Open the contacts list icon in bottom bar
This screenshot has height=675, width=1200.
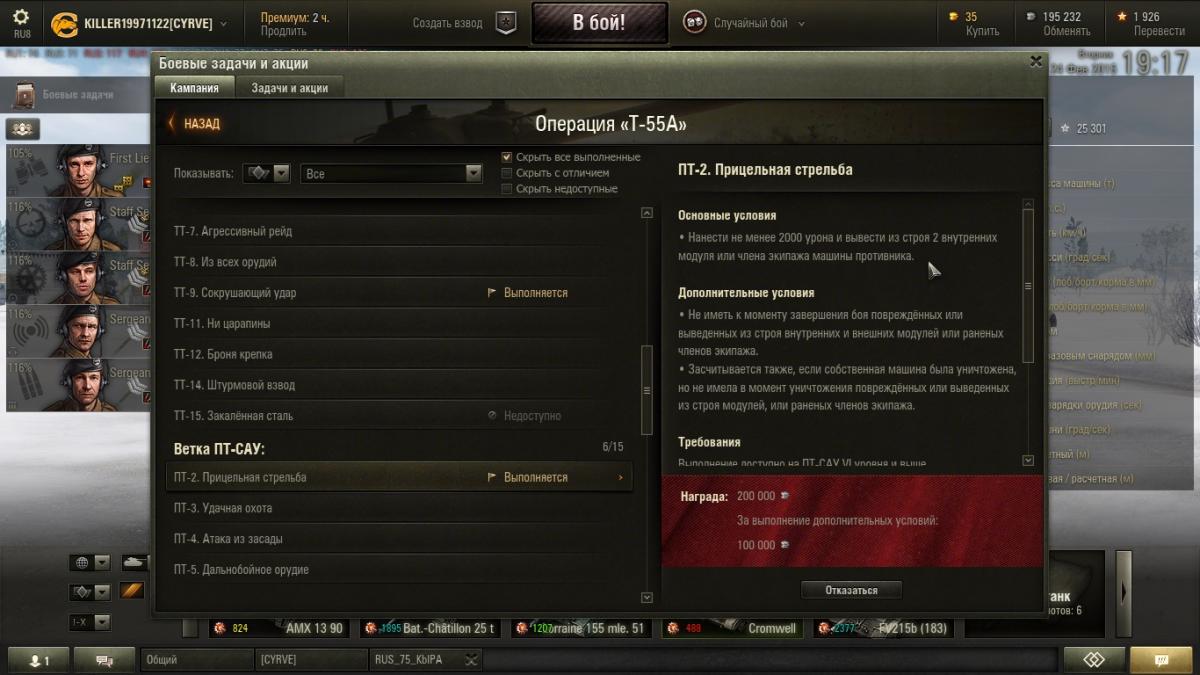click(x=40, y=660)
